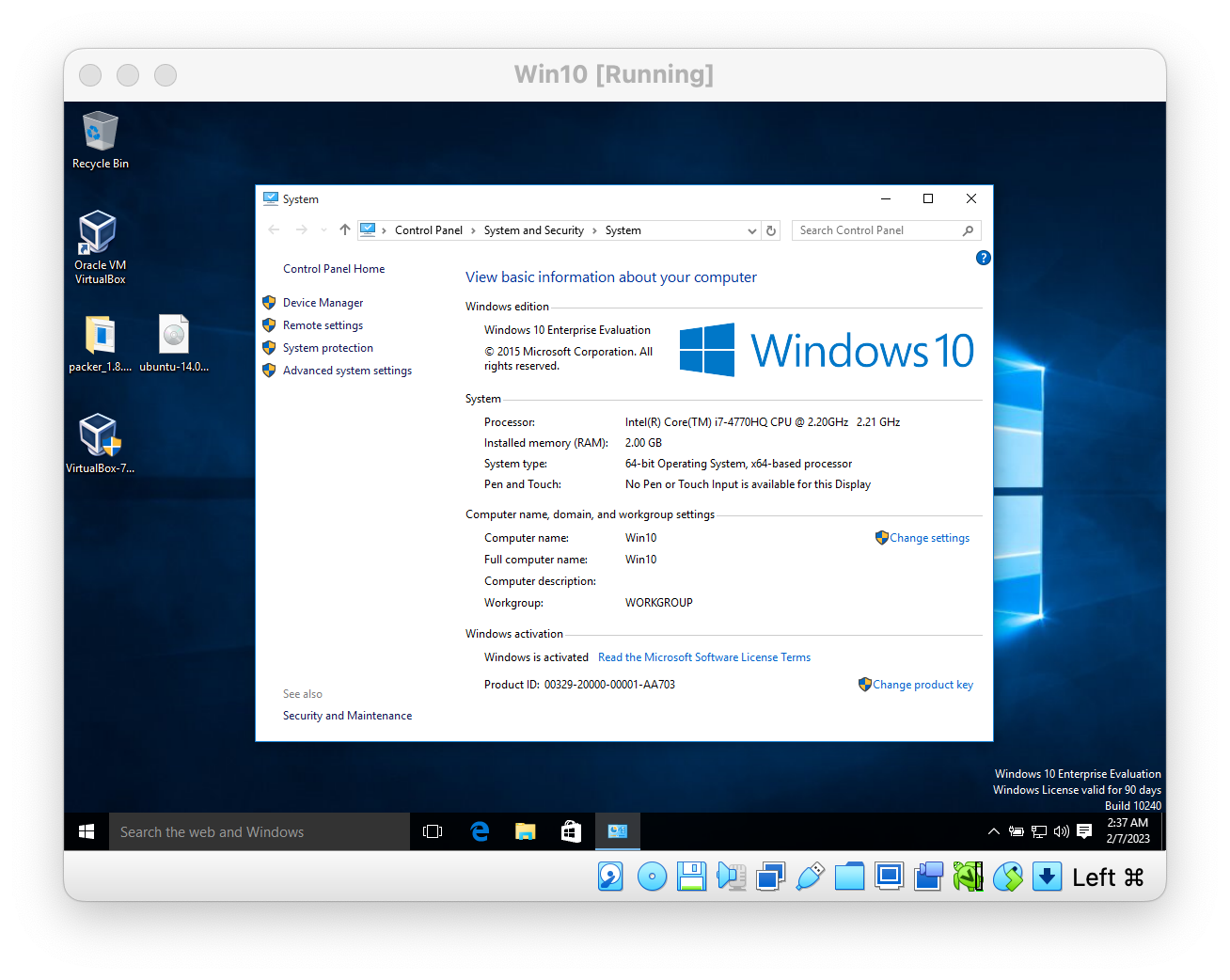Open the Windows Start menu

coord(87,831)
